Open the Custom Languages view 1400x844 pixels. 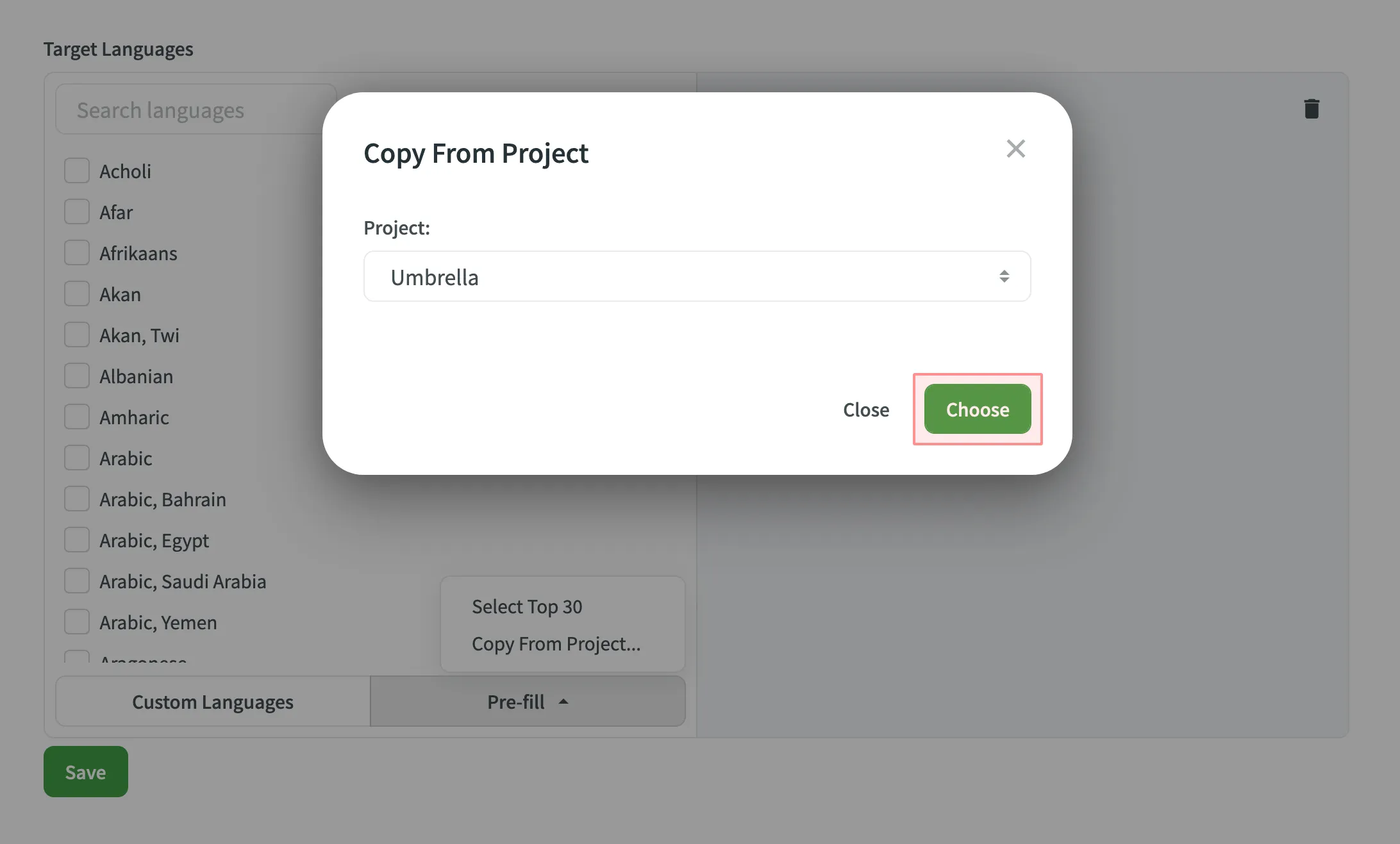point(212,701)
